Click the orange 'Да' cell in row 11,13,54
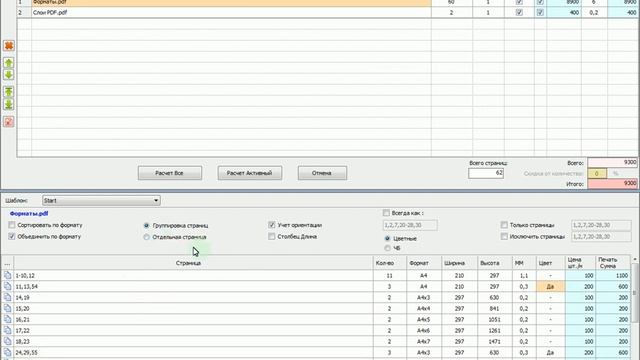The width and height of the screenshot is (640, 360). [550, 287]
